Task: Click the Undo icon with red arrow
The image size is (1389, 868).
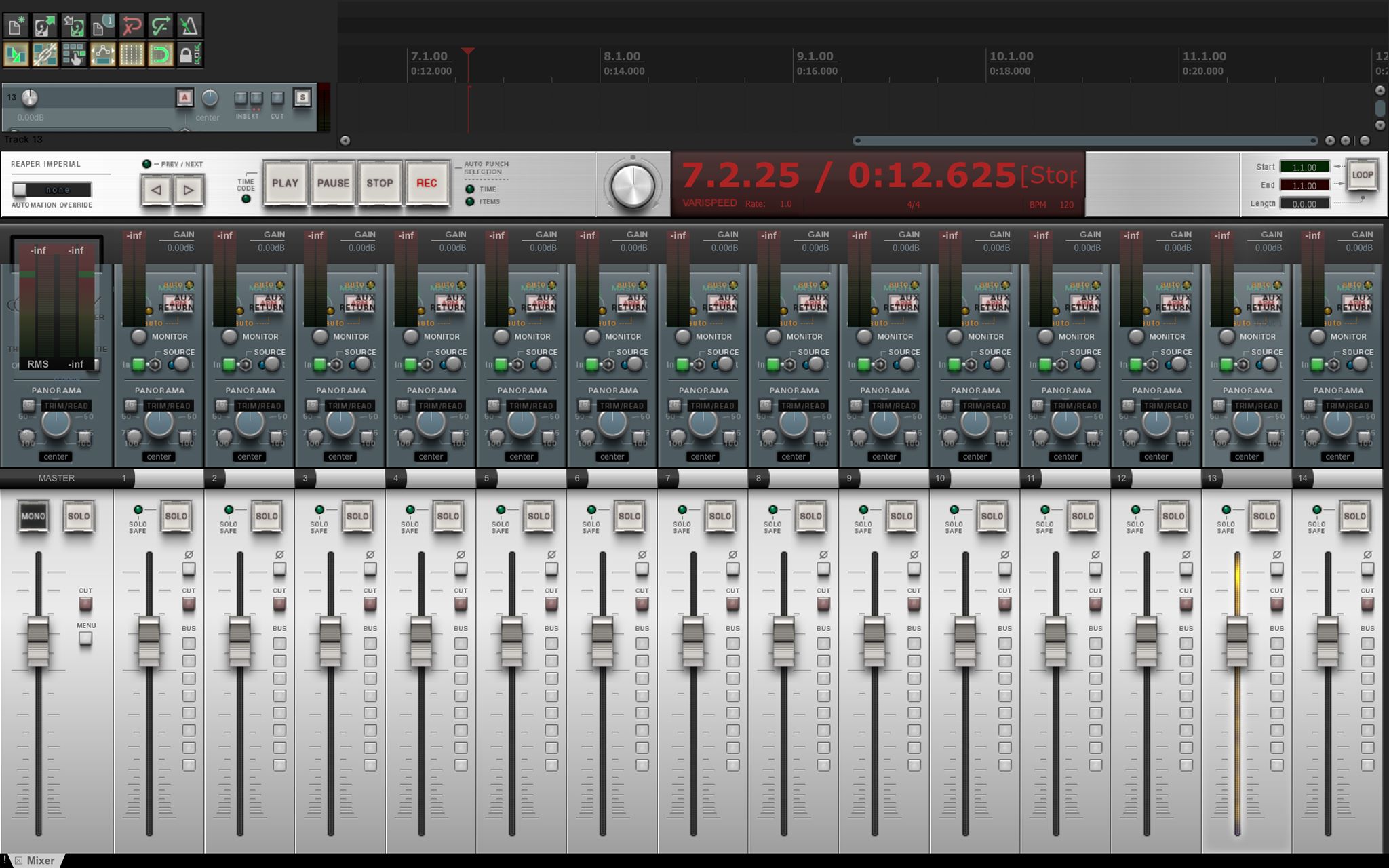Action: 132,26
